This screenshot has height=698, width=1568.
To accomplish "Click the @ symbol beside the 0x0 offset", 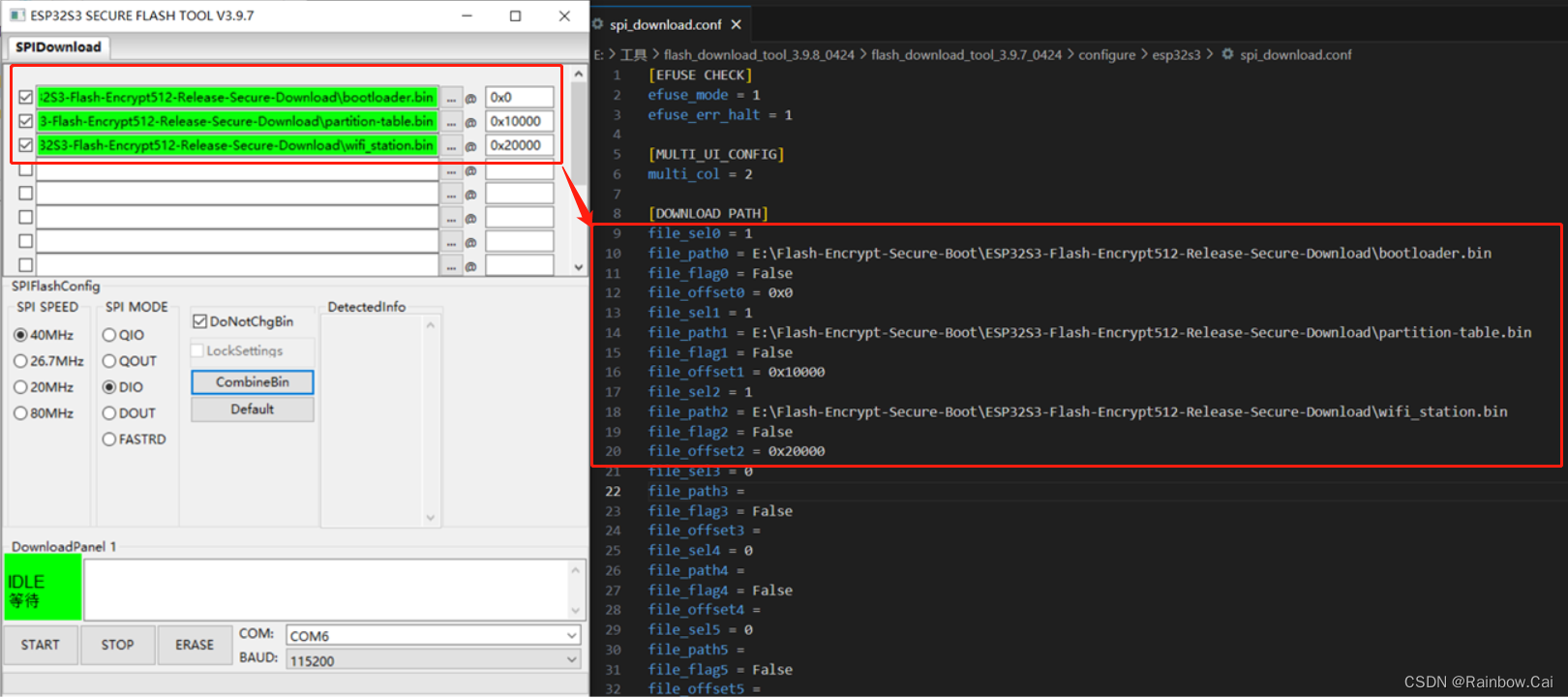I will point(471,99).
